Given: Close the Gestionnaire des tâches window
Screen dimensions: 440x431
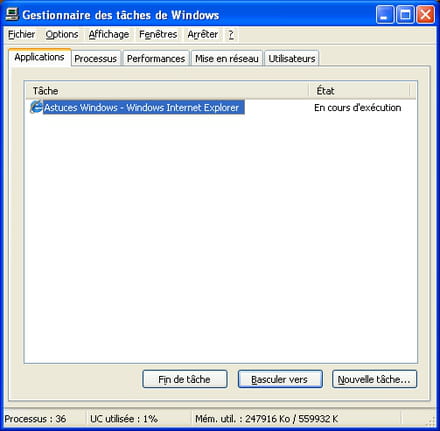Looking at the screenshot, I should point(426,15).
